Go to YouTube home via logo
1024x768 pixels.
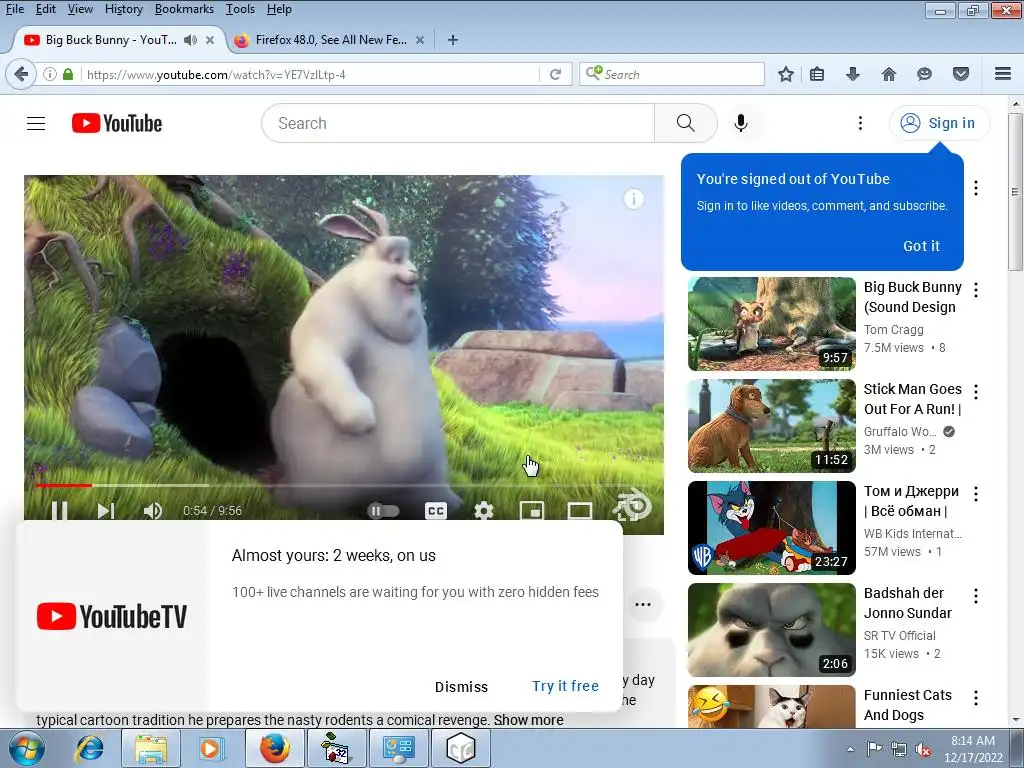117,123
